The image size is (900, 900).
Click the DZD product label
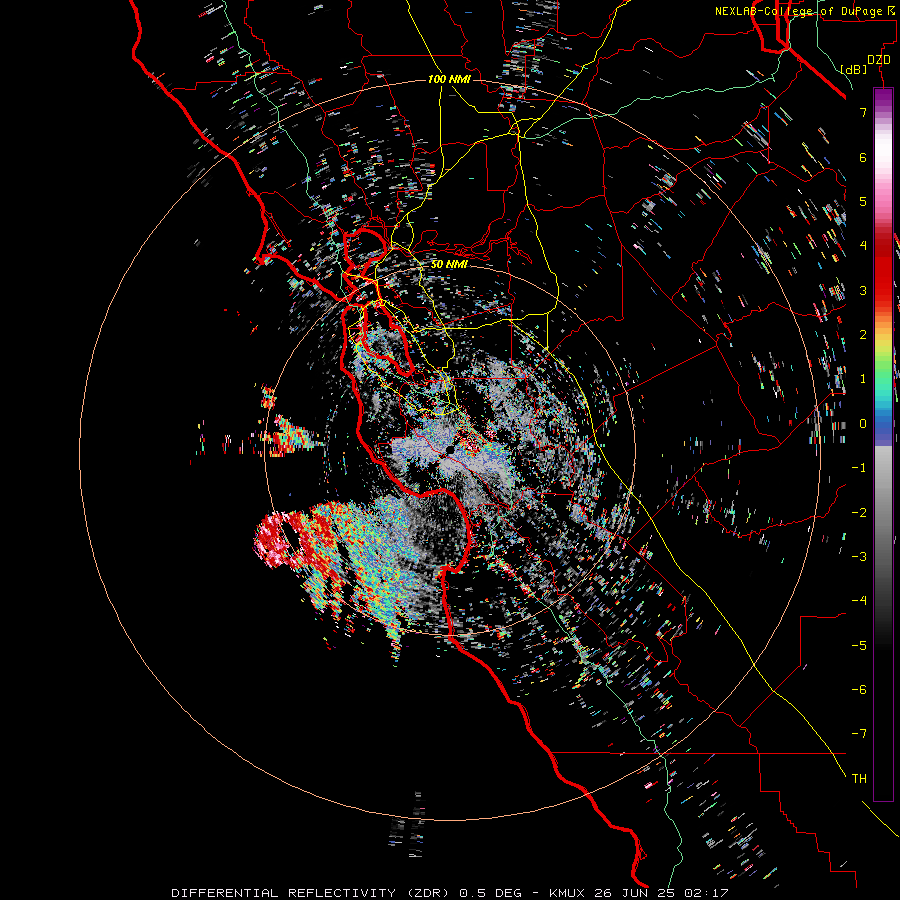pyautogui.click(x=879, y=60)
